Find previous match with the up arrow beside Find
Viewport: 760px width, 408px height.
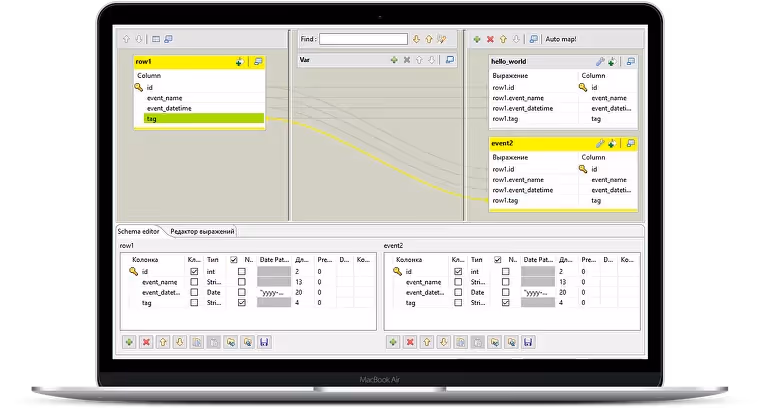[429, 39]
